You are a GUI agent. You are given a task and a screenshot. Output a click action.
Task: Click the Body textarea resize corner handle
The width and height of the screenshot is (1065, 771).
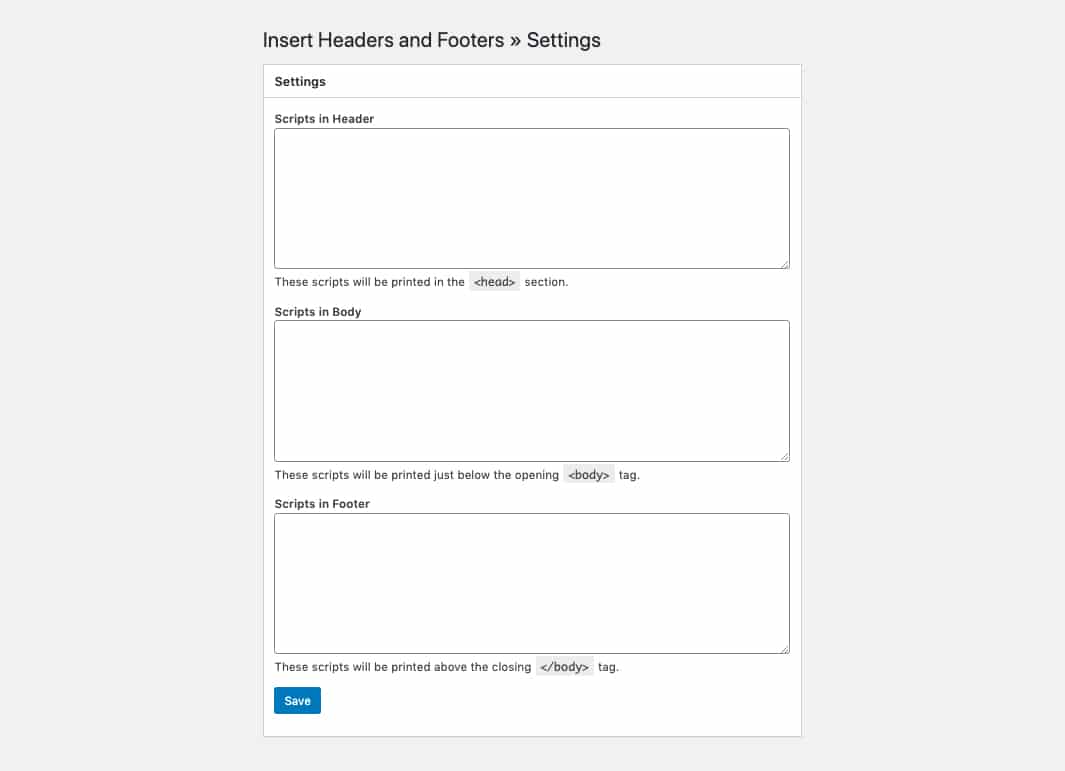click(x=784, y=457)
